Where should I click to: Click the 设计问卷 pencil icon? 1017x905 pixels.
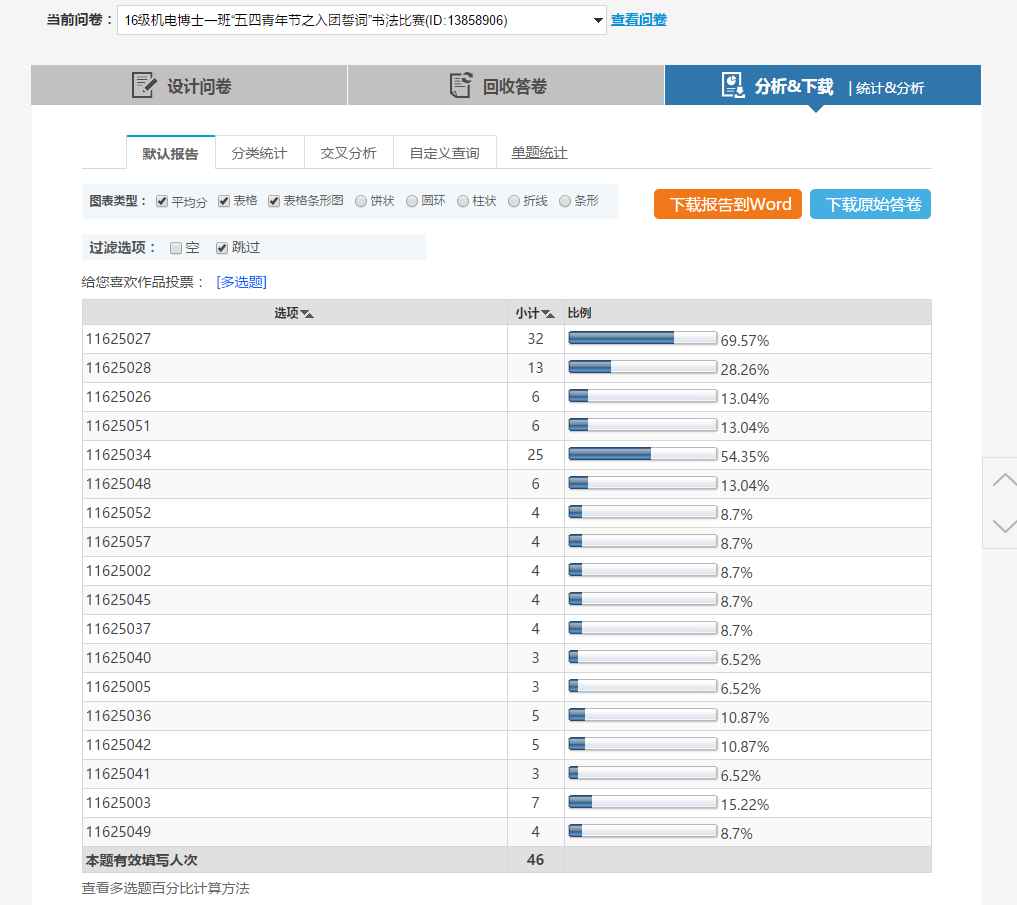pos(145,85)
